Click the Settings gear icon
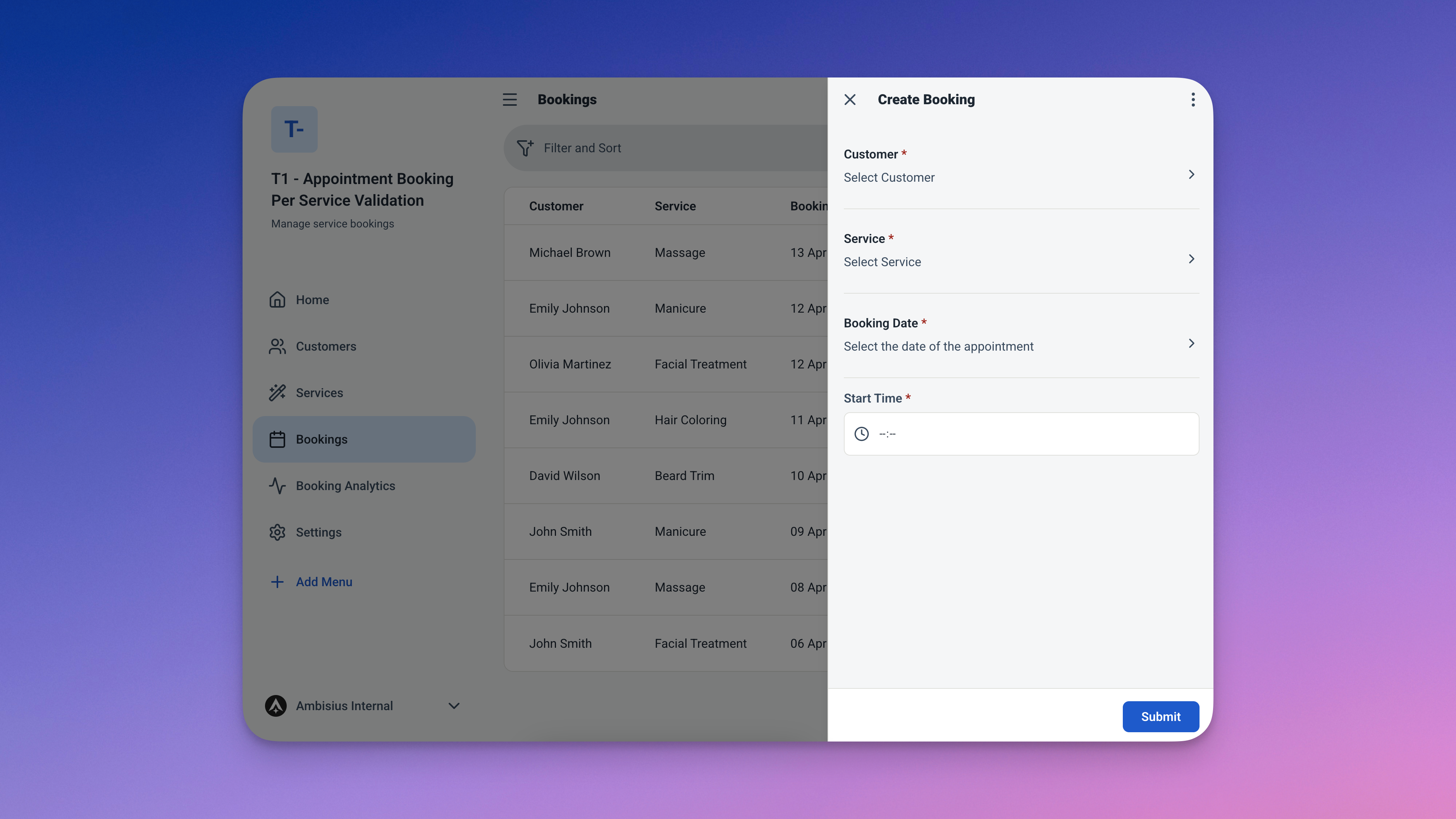 tap(277, 532)
